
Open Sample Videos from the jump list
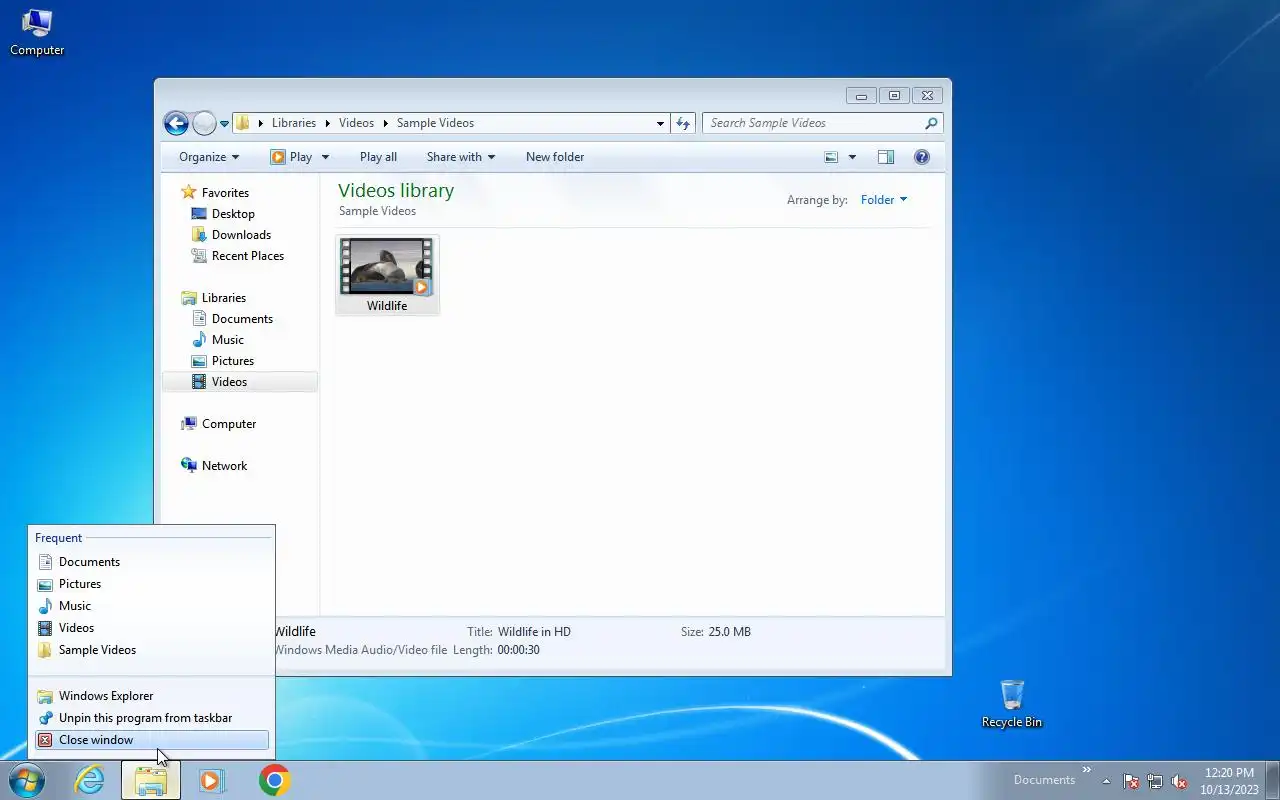[x=151, y=650]
